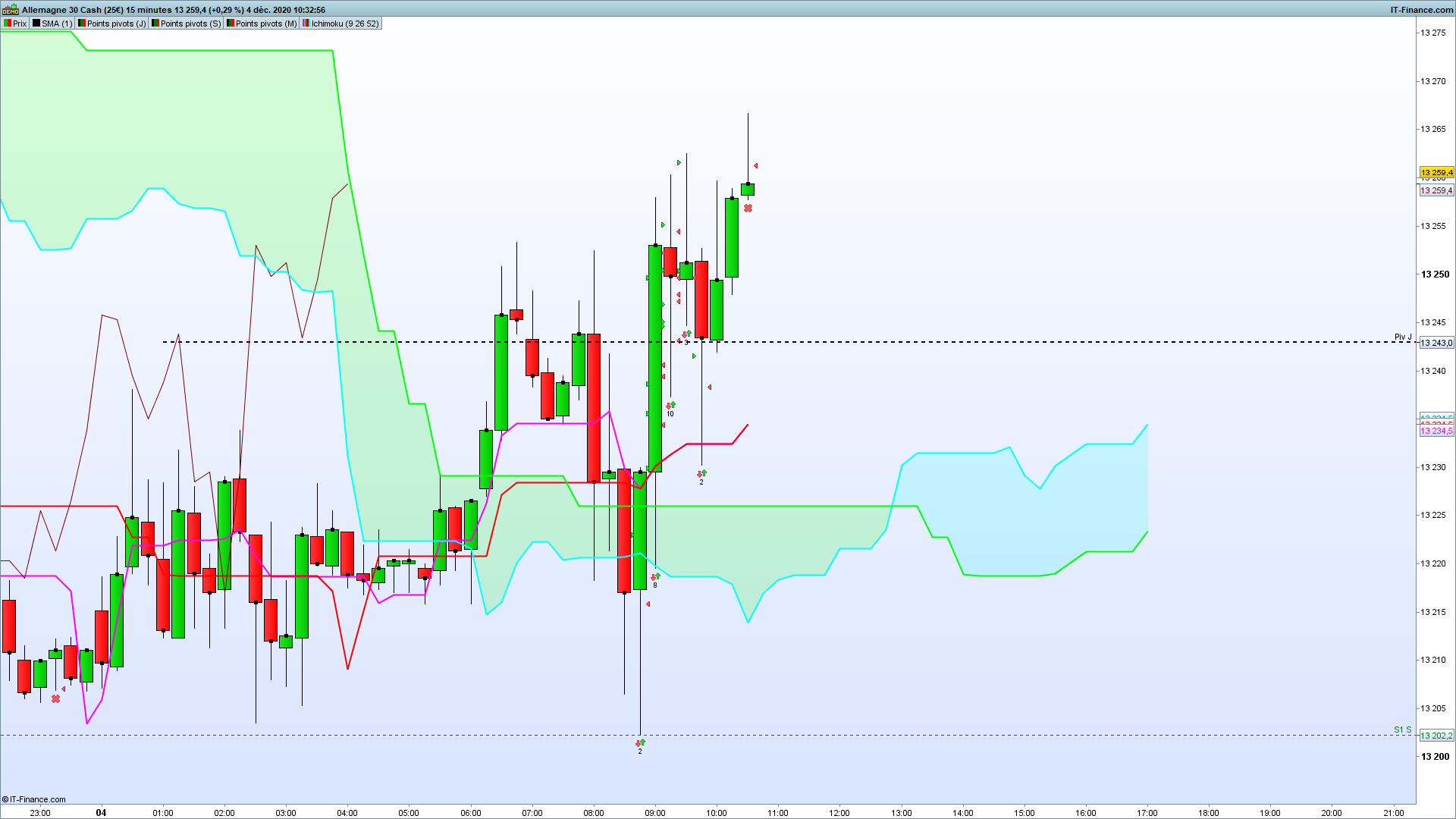Click the Ichimoku multicolor swatch icon
The image size is (1456, 819).
pyautogui.click(x=306, y=24)
